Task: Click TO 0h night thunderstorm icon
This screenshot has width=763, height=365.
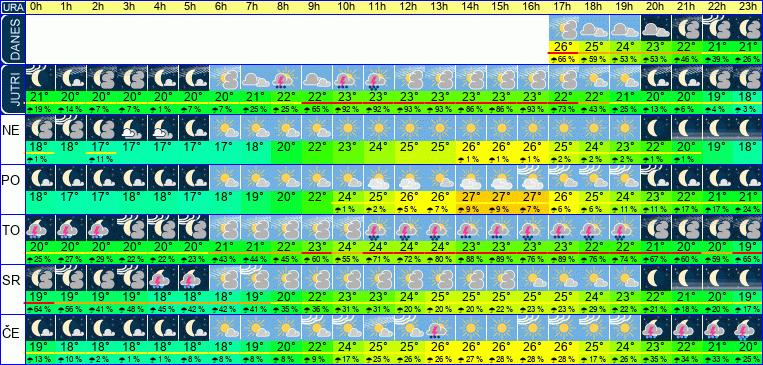Action: coord(39,228)
